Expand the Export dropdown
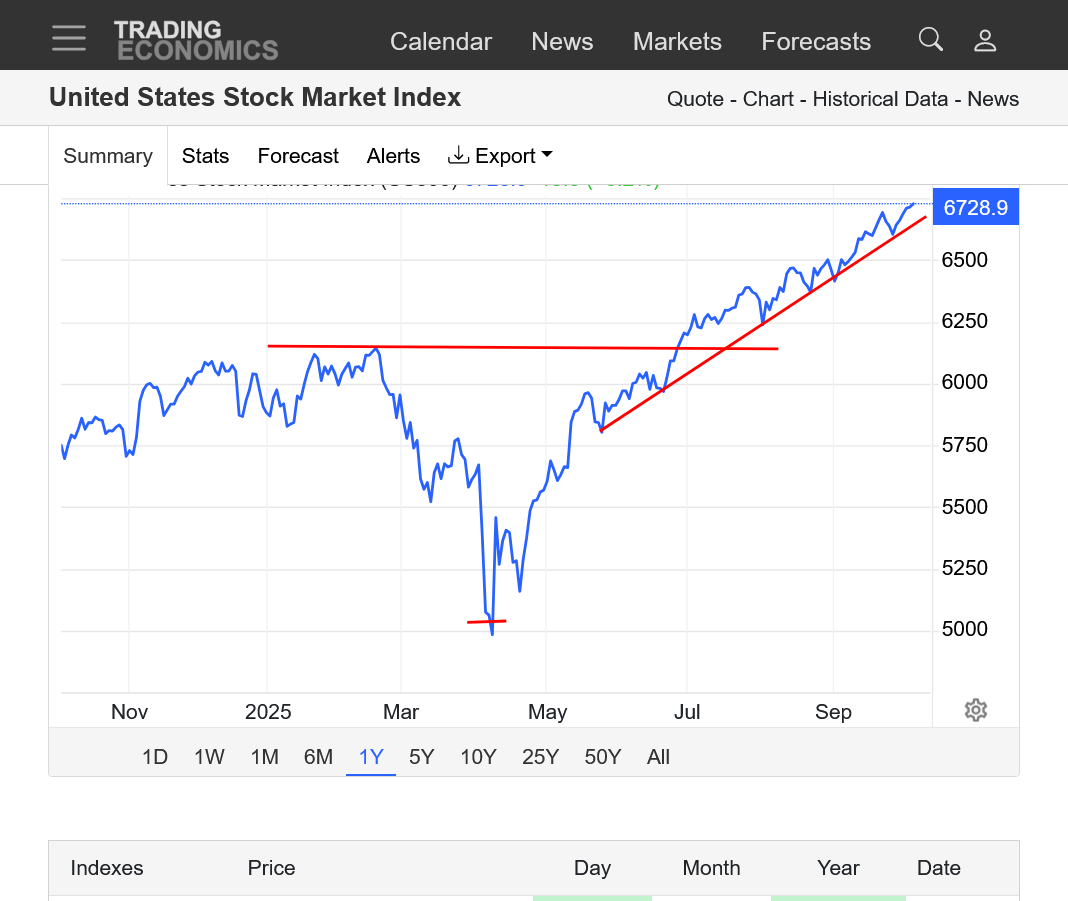The width and height of the screenshot is (1068, 901). 500,156
